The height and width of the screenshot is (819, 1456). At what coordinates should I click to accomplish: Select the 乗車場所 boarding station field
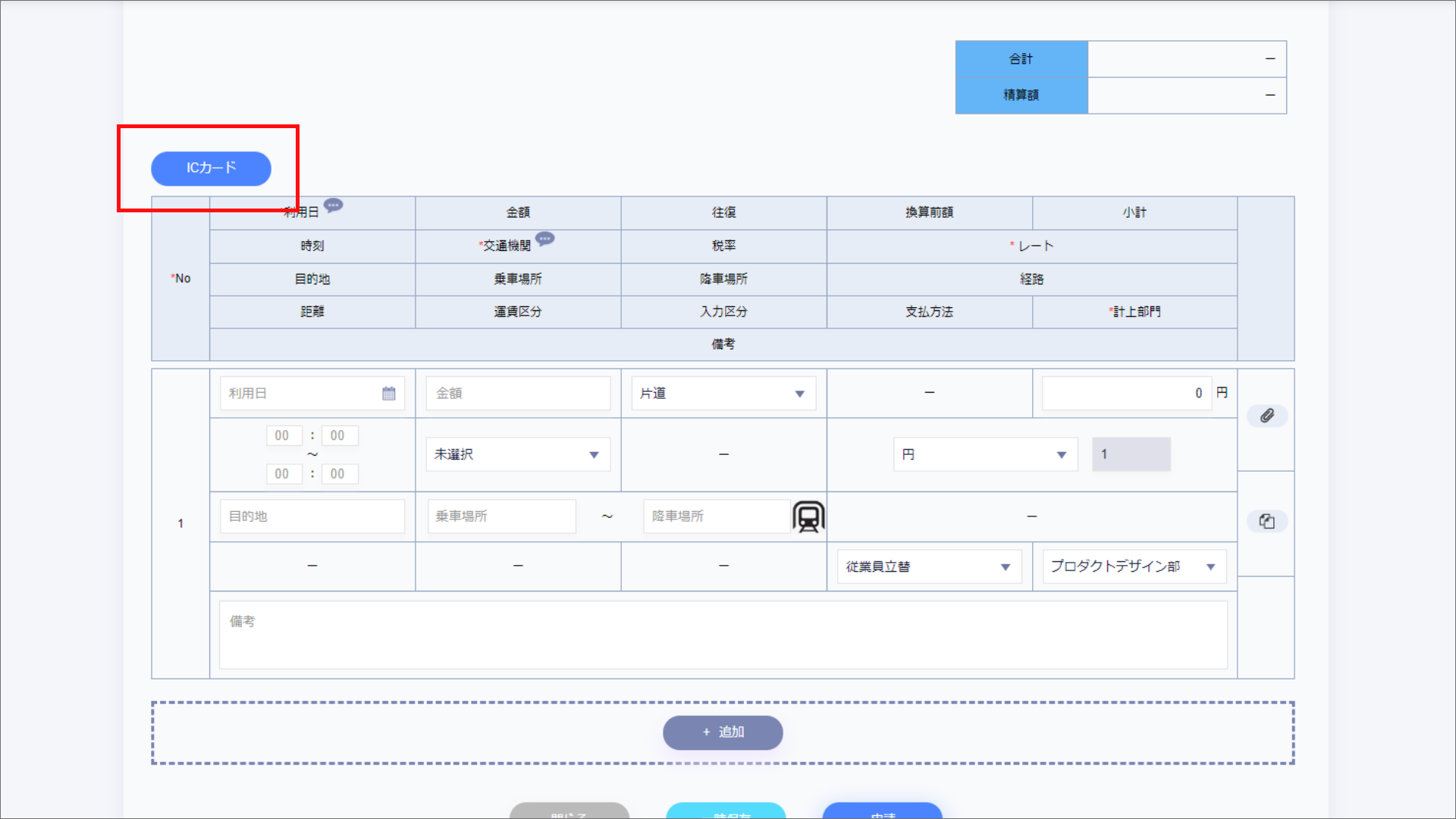(501, 516)
